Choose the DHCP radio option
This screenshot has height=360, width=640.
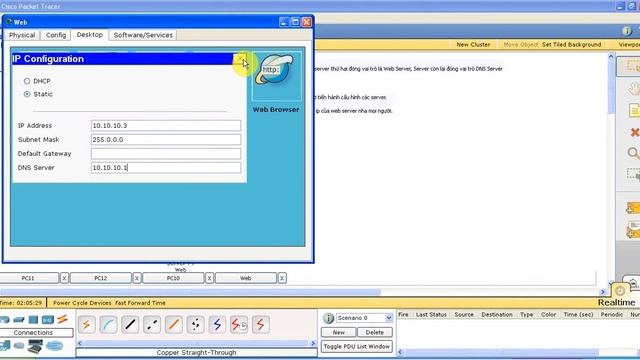27,81
